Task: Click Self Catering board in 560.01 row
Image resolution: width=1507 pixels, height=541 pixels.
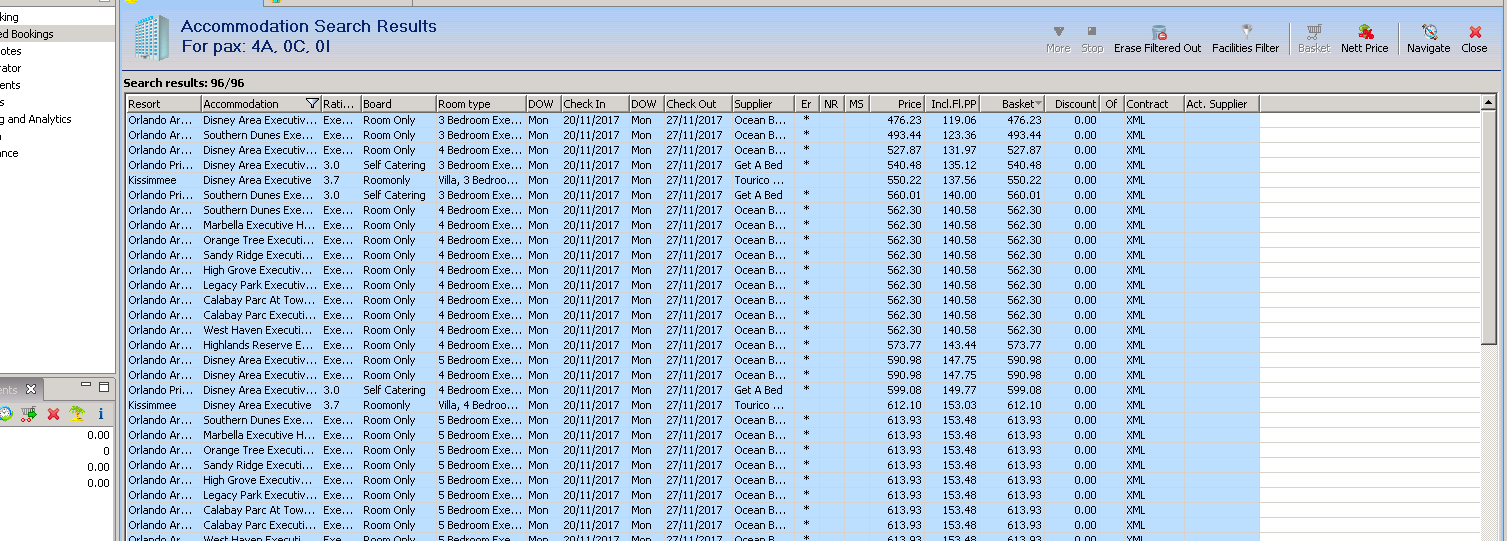Action: (x=394, y=195)
